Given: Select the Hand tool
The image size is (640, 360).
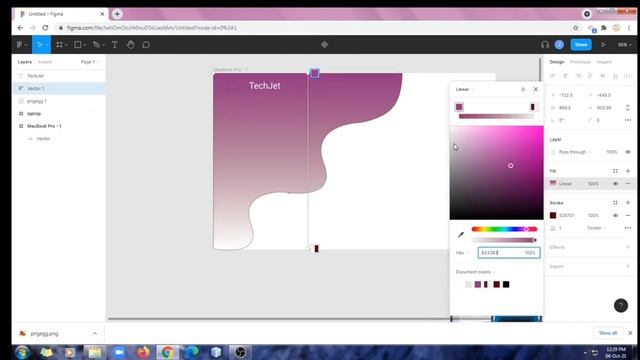Looking at the screenshot, I should click(x=130, y=44).
